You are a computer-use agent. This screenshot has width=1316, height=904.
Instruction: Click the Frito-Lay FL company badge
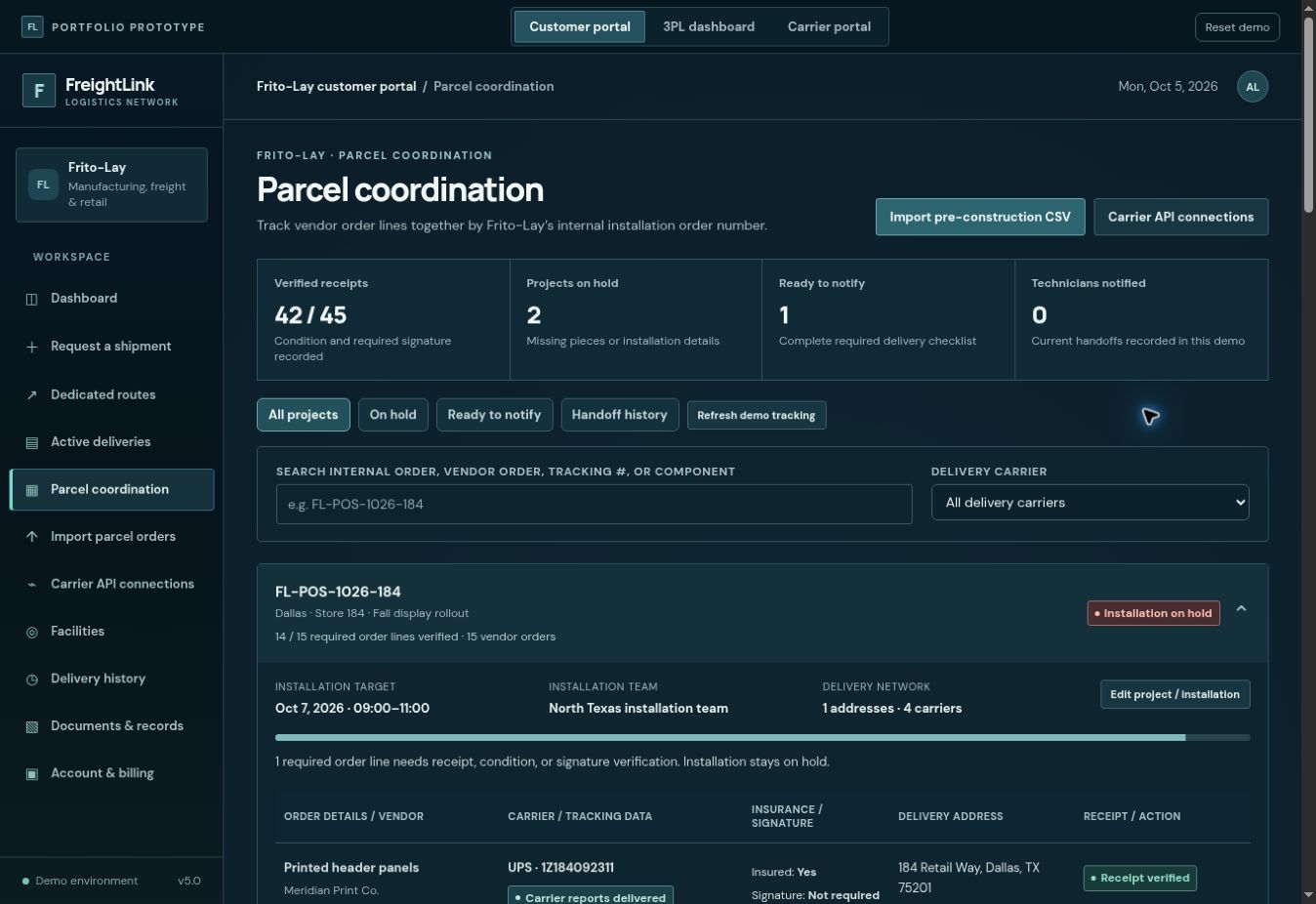coord(43,185)
